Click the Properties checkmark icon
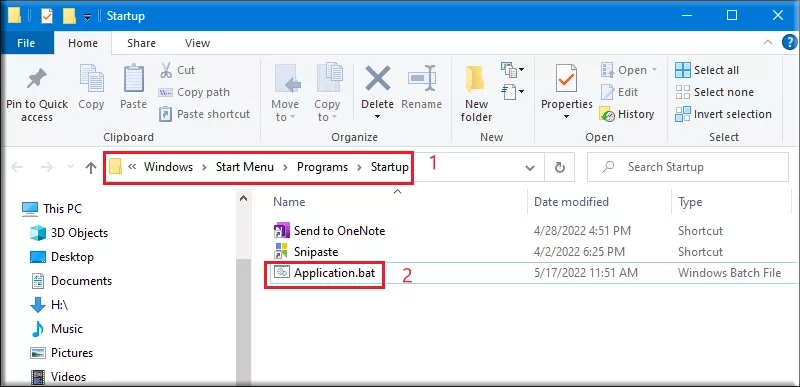The image size is (800, 387). pyautogui.click(x=566, y=79)
